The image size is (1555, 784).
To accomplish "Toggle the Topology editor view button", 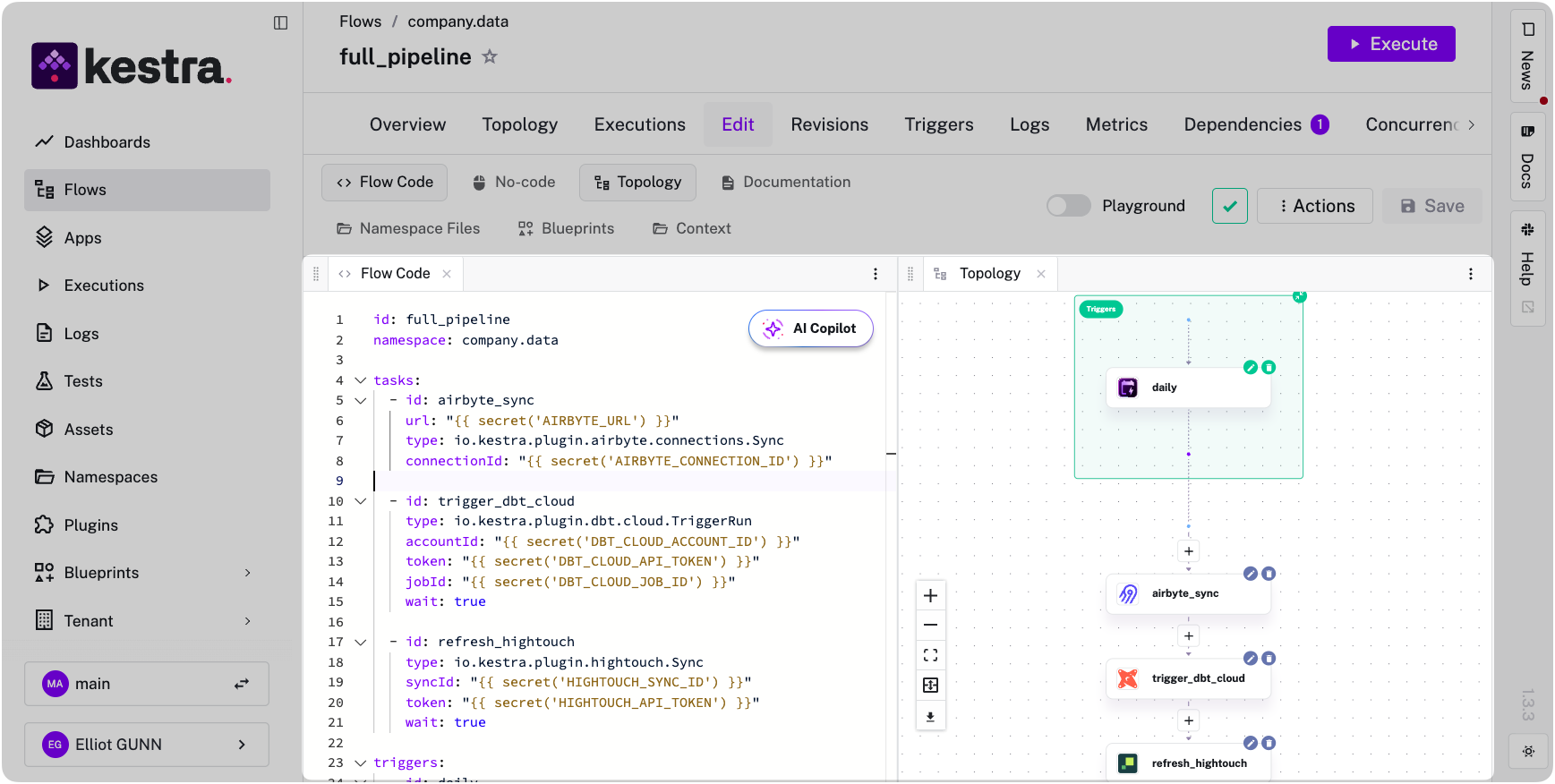I will click(637, 183).
